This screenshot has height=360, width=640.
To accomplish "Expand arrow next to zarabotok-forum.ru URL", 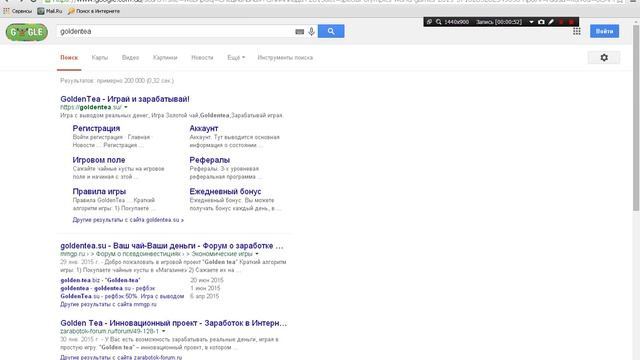I will click(x=164, y=331).
